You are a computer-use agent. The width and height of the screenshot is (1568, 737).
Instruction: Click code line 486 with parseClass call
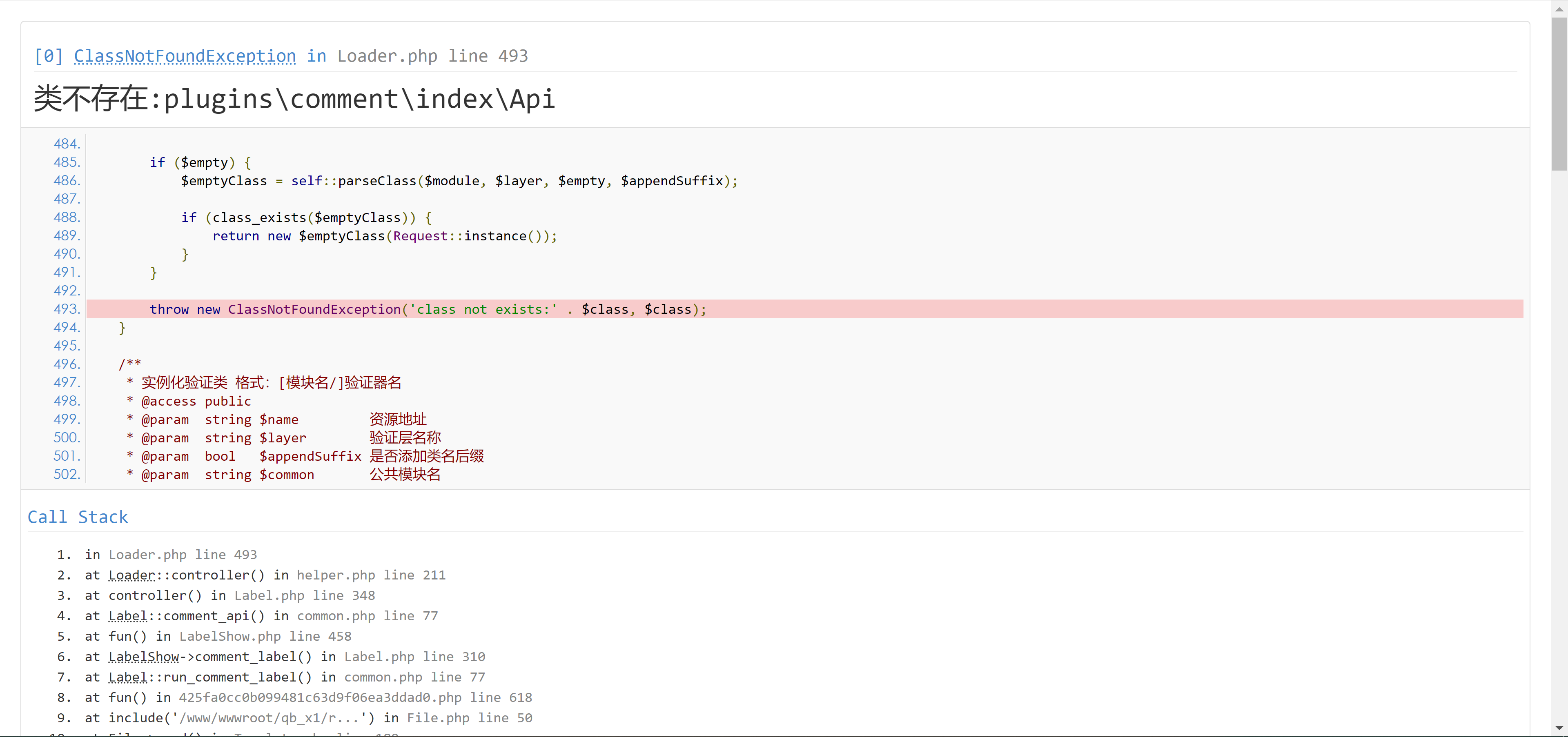459,181
